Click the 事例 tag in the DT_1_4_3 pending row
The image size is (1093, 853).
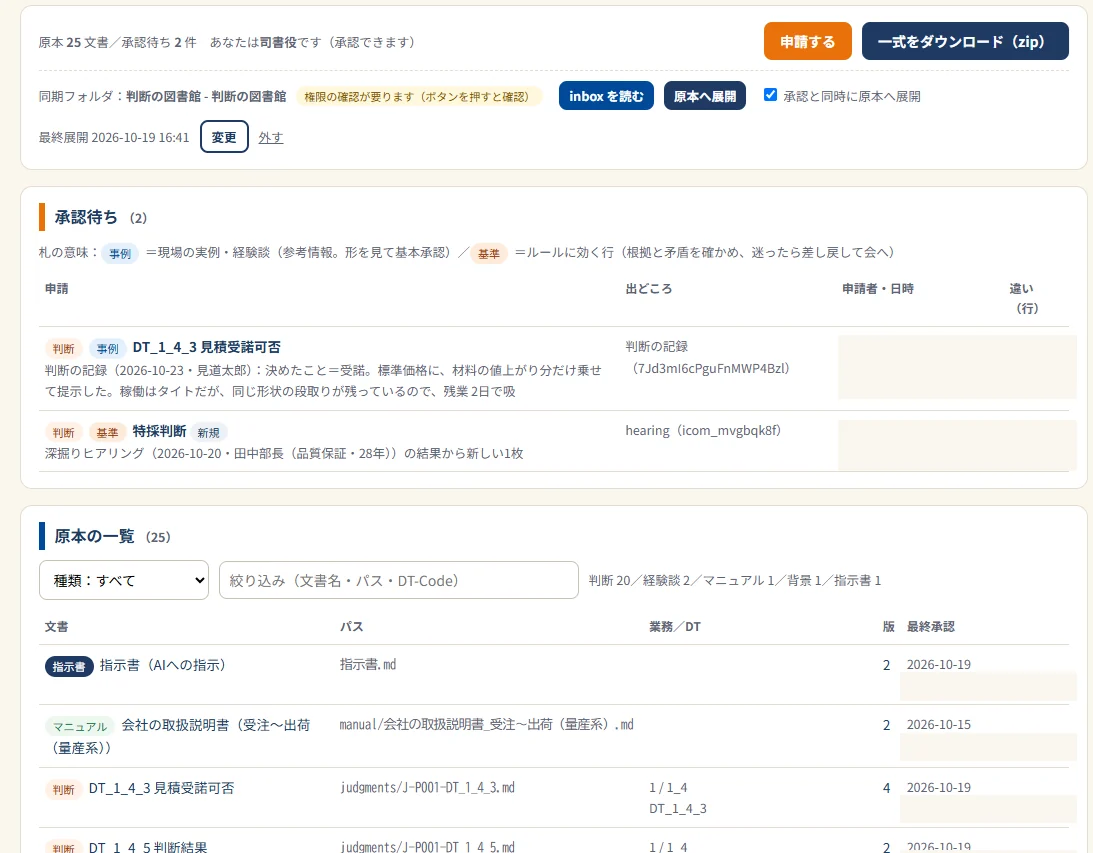pyautogui.click(x=107, y=348)
